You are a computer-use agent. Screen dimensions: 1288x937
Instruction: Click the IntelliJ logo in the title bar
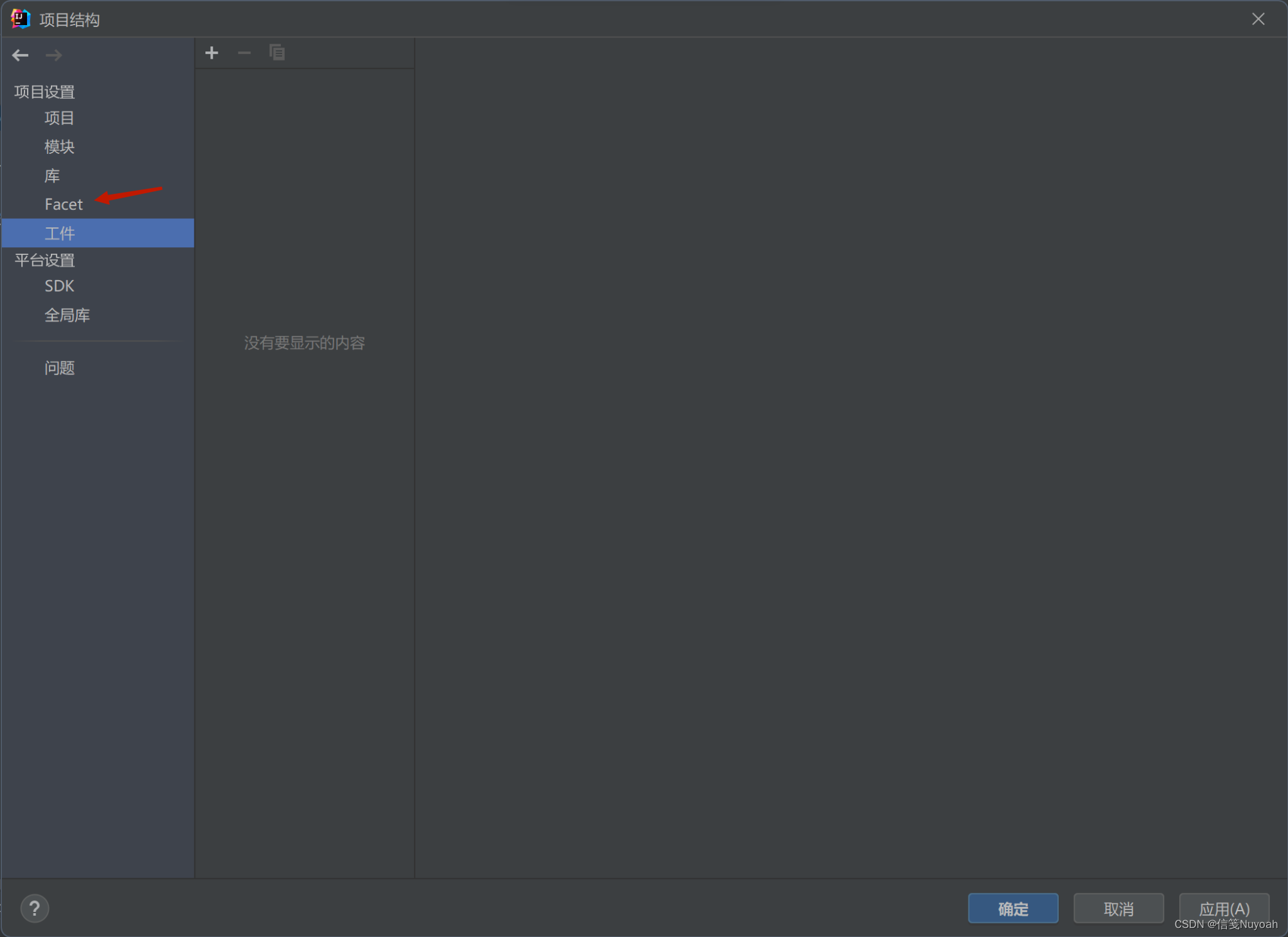pyautogui.click(x=21, y=19)
